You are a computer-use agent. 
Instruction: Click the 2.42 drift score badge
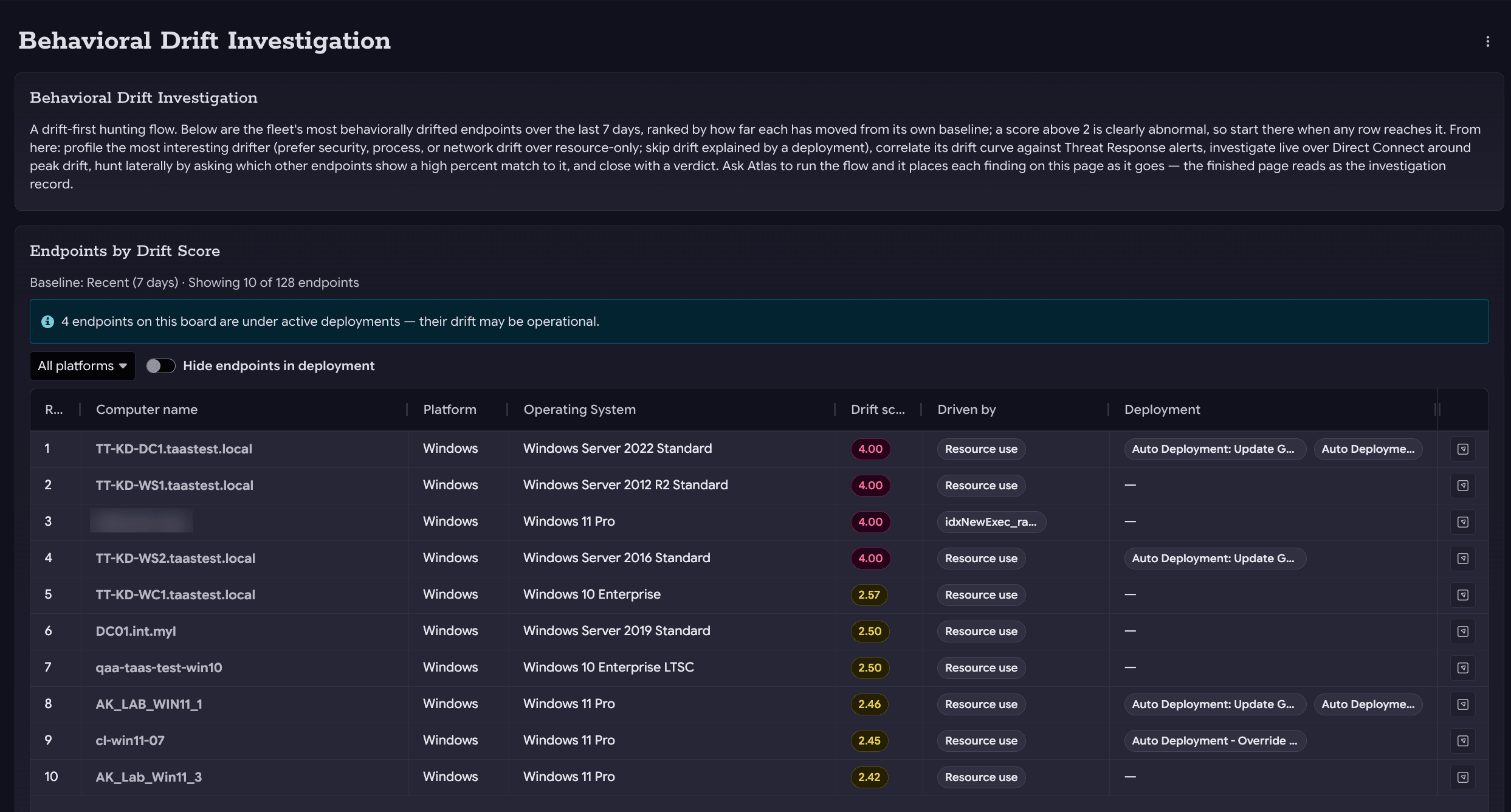(869, 777)
